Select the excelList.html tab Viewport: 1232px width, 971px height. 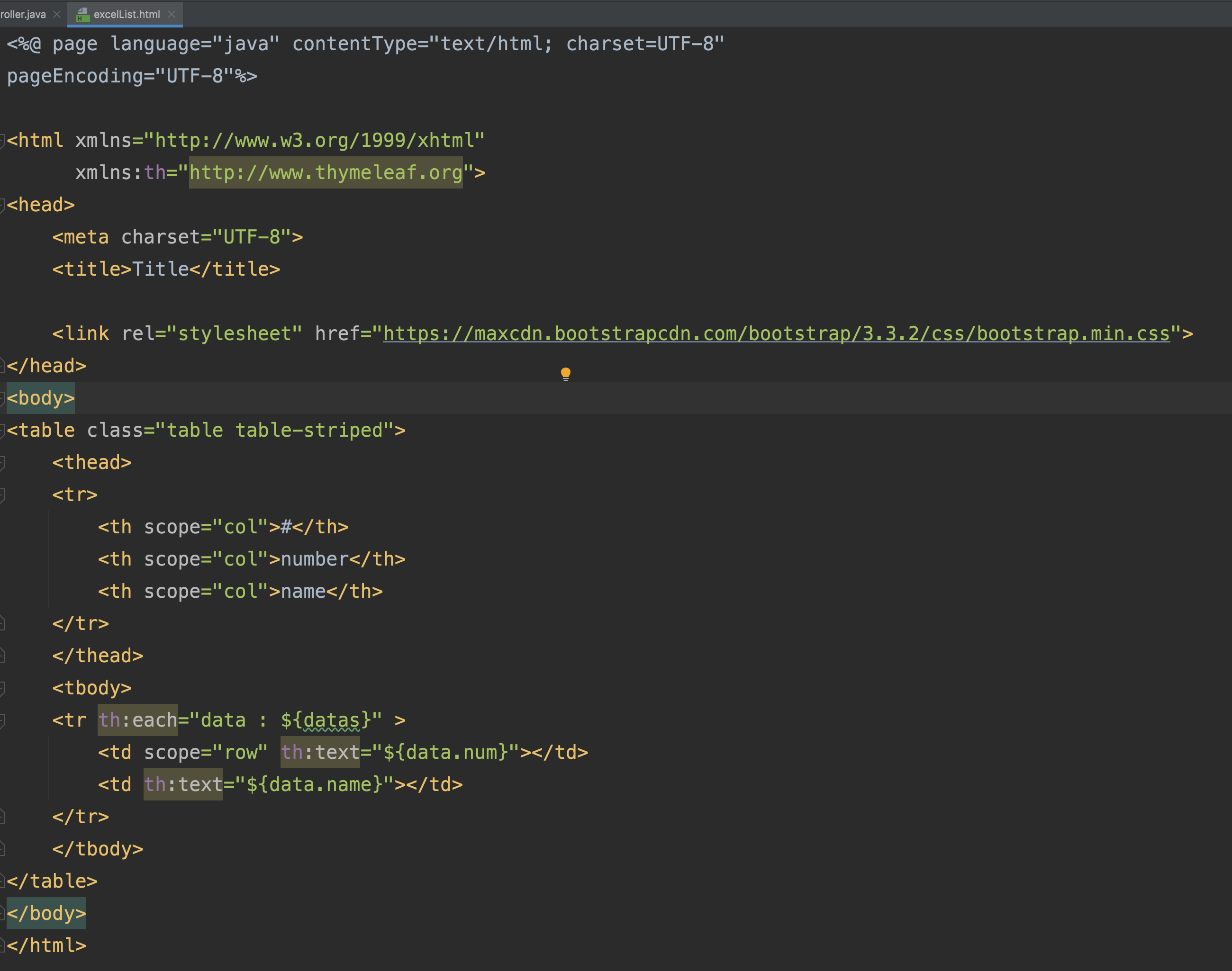click(126, 14)
